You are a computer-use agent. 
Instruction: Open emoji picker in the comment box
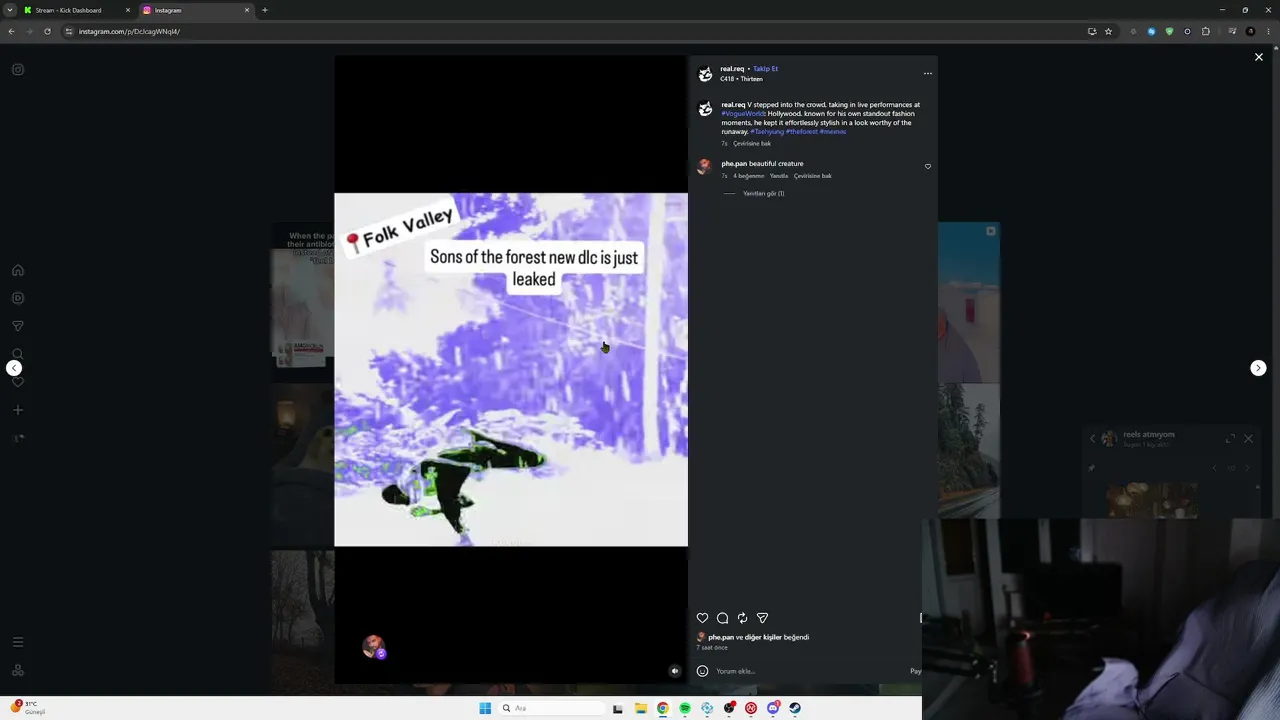[702, 671]
